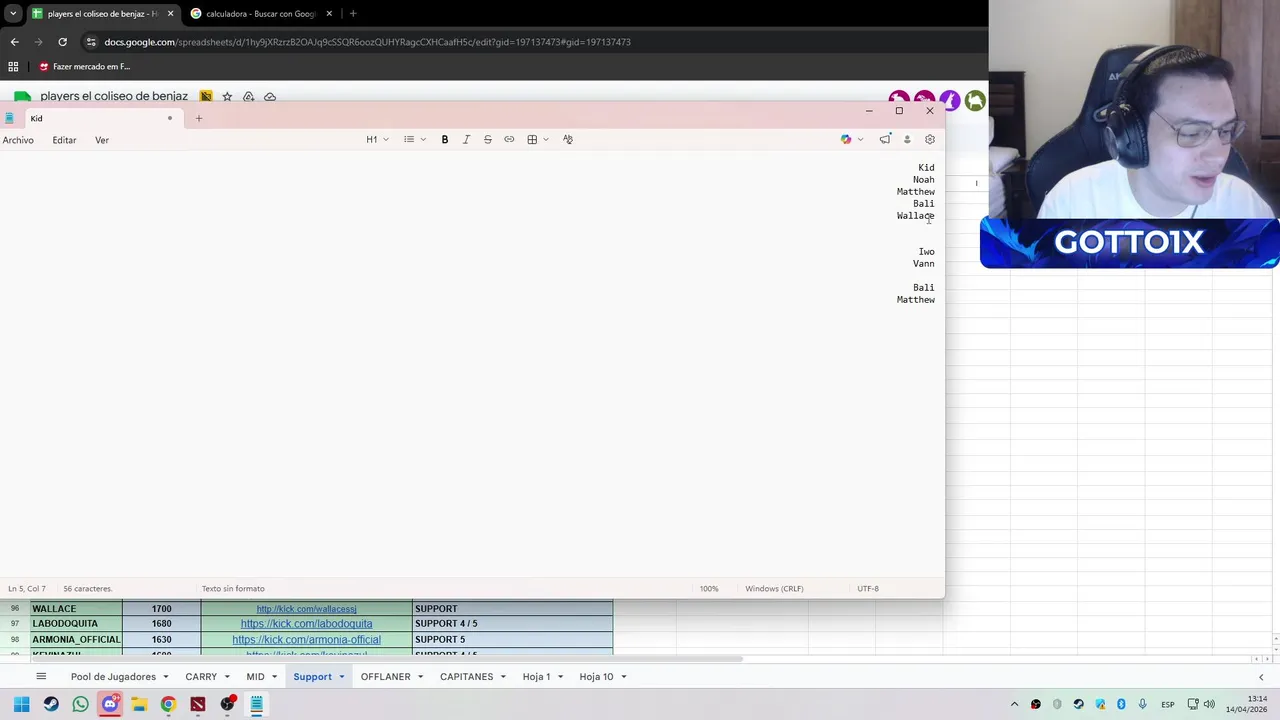The image size is (1280, 720).
Task: Add a new Notepad tab
Action: [x=199, y=118]
